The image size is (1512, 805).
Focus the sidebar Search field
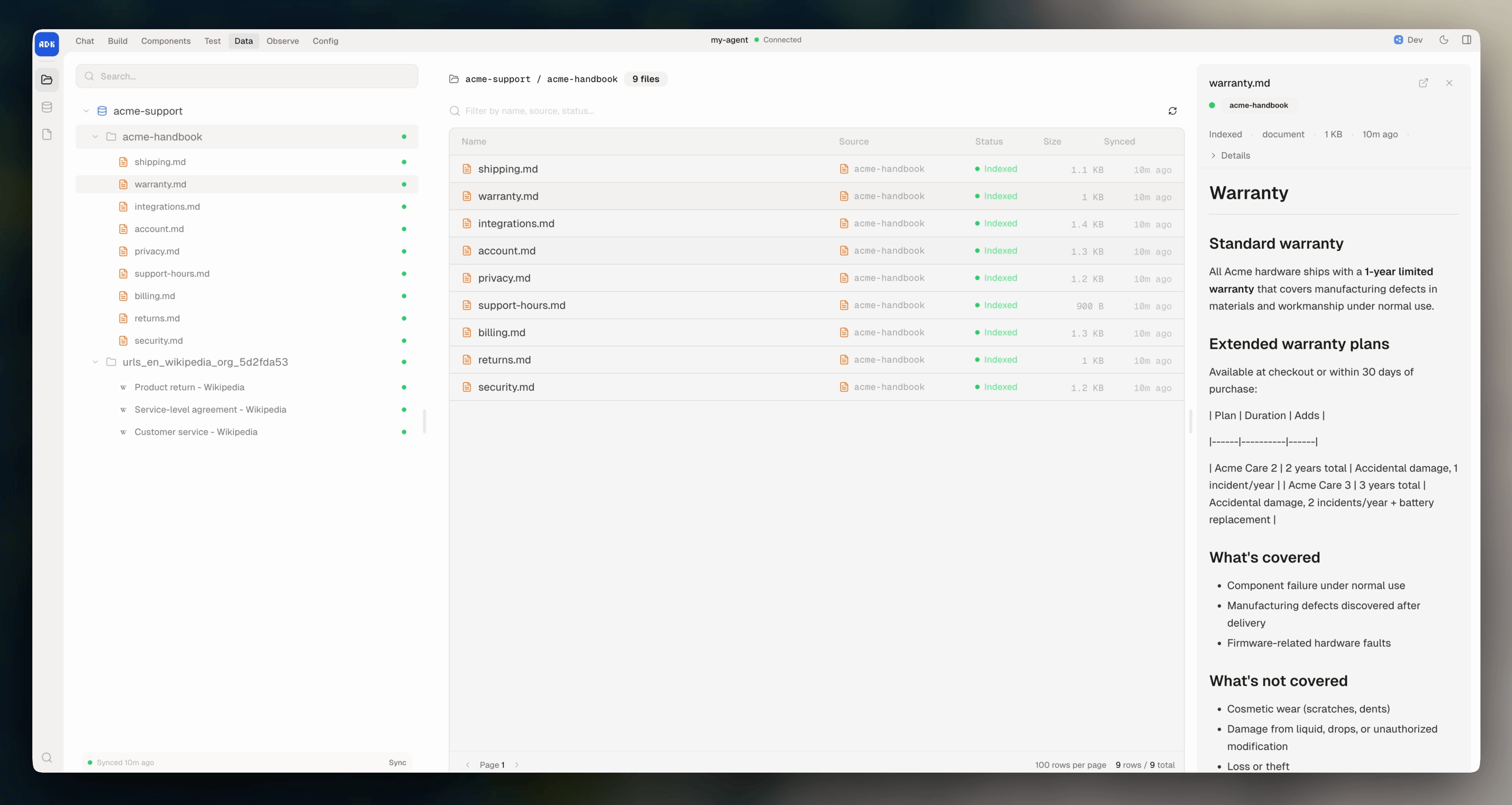point(246,76)
